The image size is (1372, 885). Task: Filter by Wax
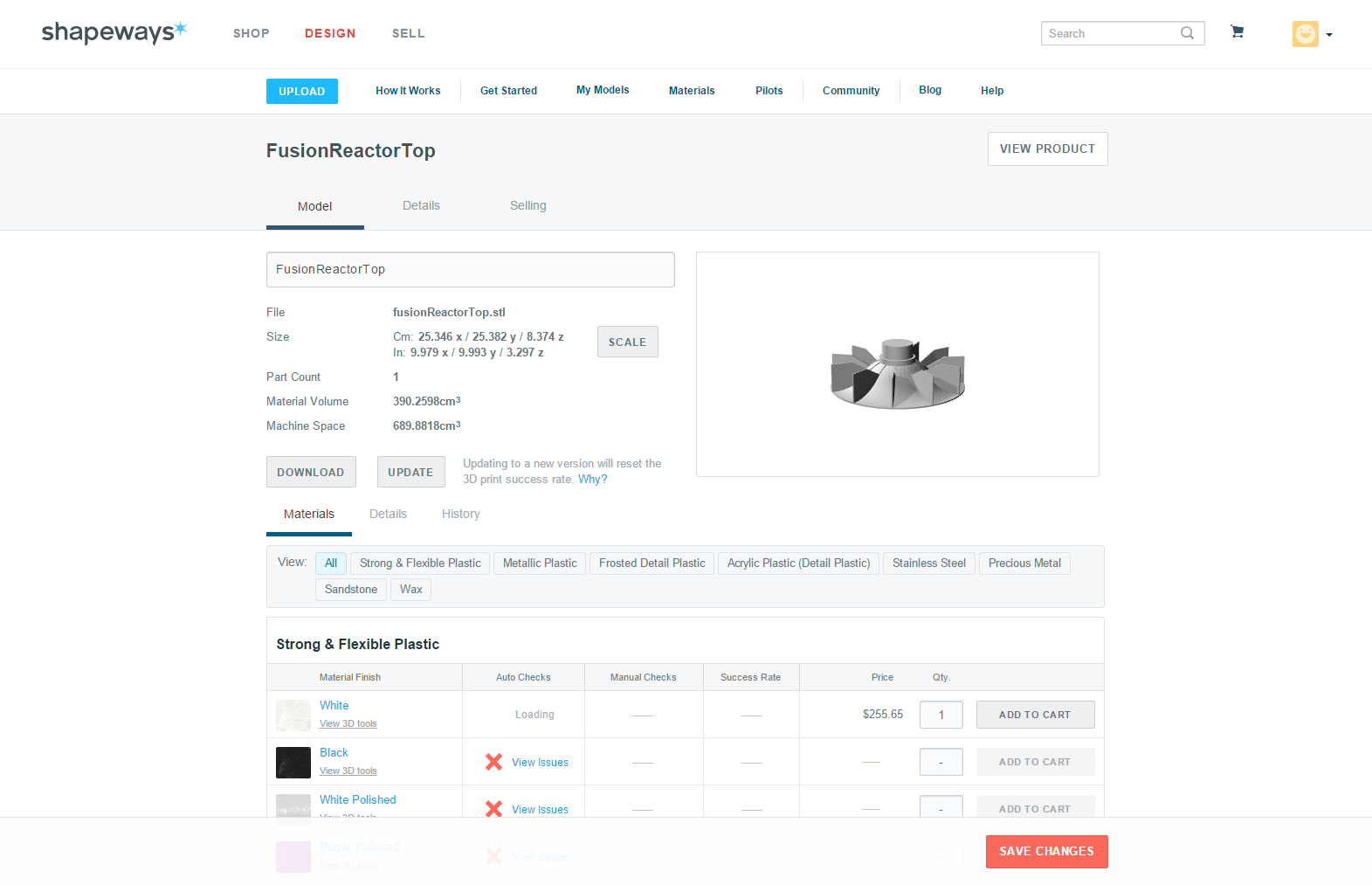pyautogui.click(x=410, y=590)
